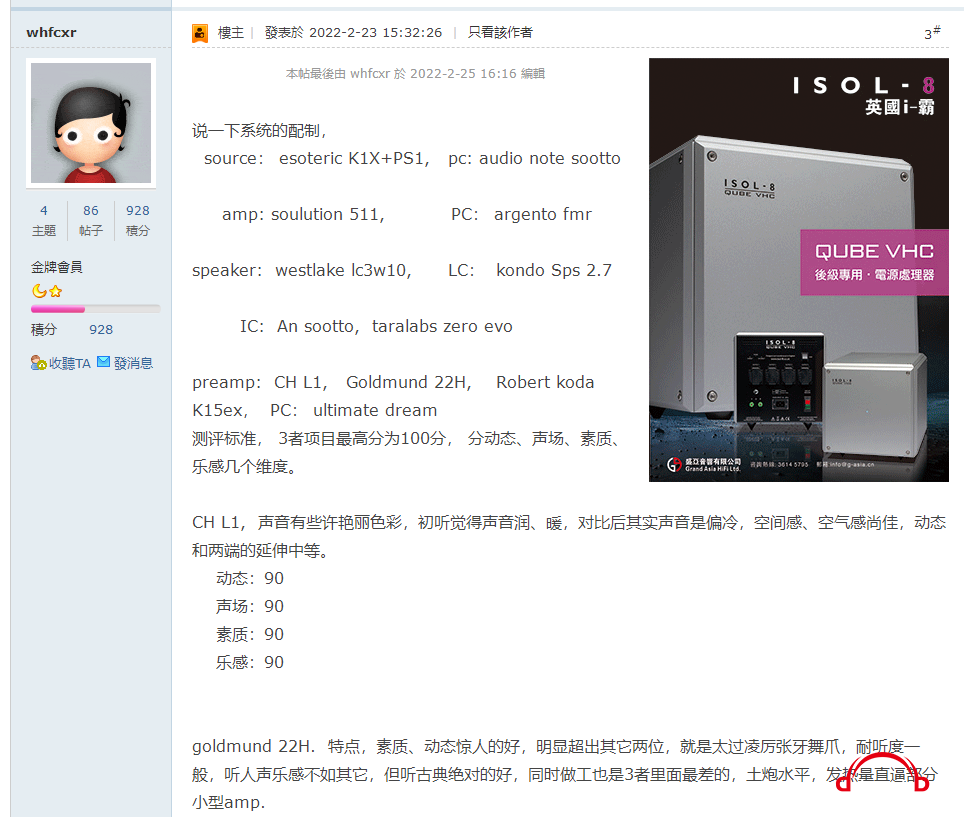Click the orange 樓主 poster icon
This screenshot has height=817, width=964.
(x=200, y=33)
